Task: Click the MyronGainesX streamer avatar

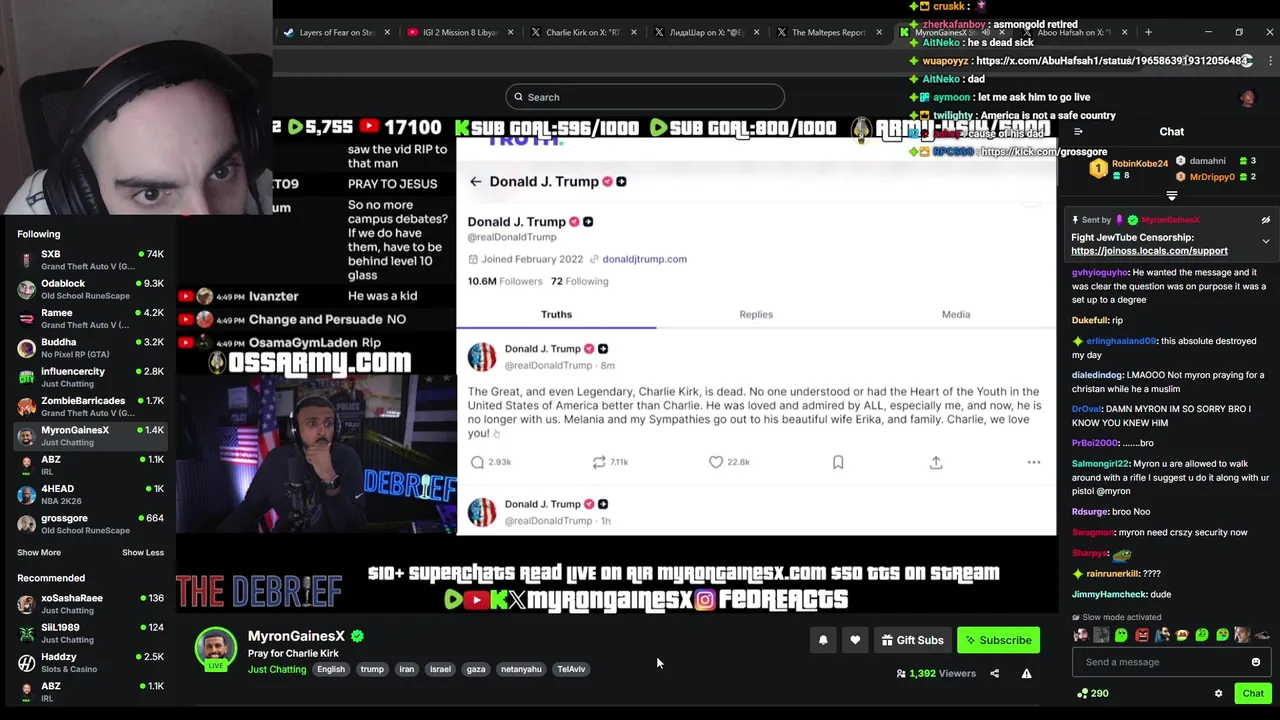Action: [216, 648]
